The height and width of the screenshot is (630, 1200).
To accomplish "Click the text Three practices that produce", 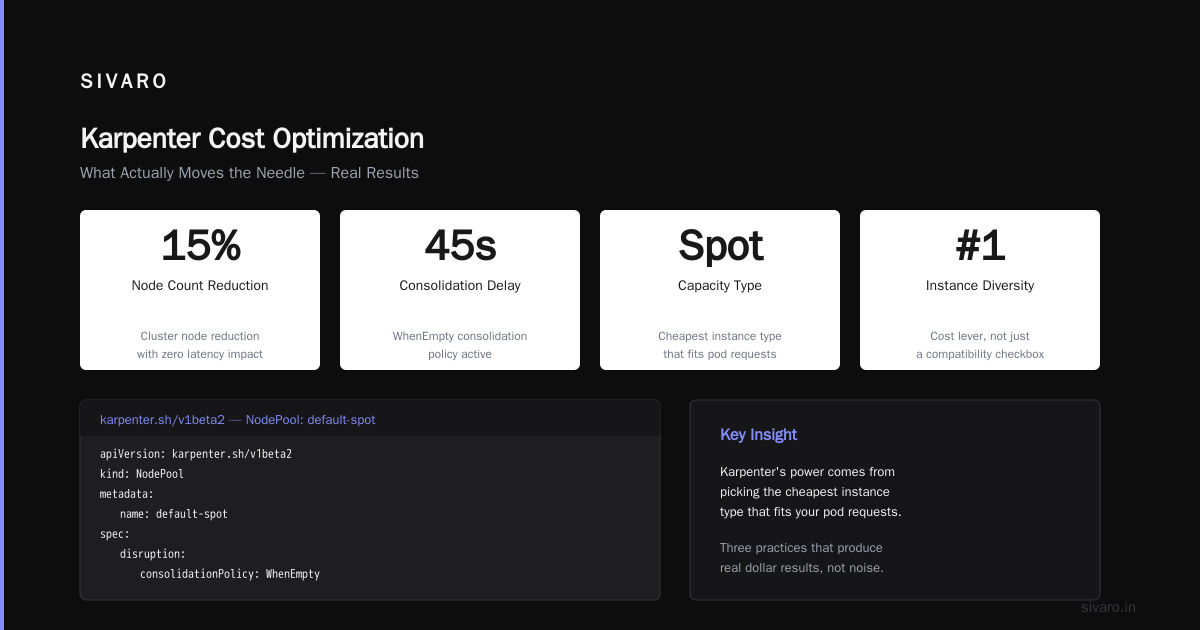I will point(801,548).
